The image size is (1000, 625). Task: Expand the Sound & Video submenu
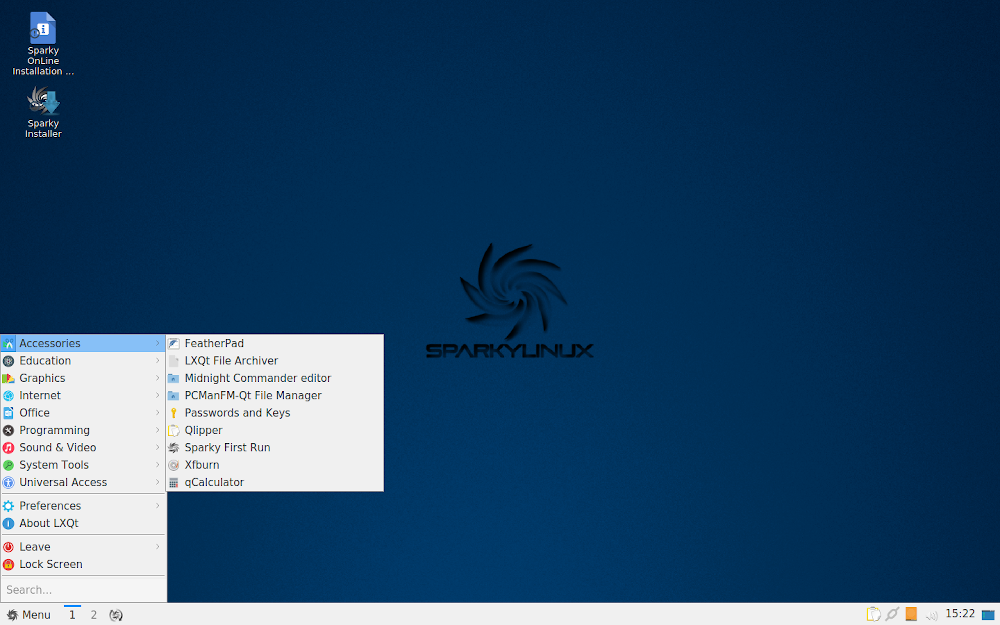pyautogui.click(x=83, y=448)
